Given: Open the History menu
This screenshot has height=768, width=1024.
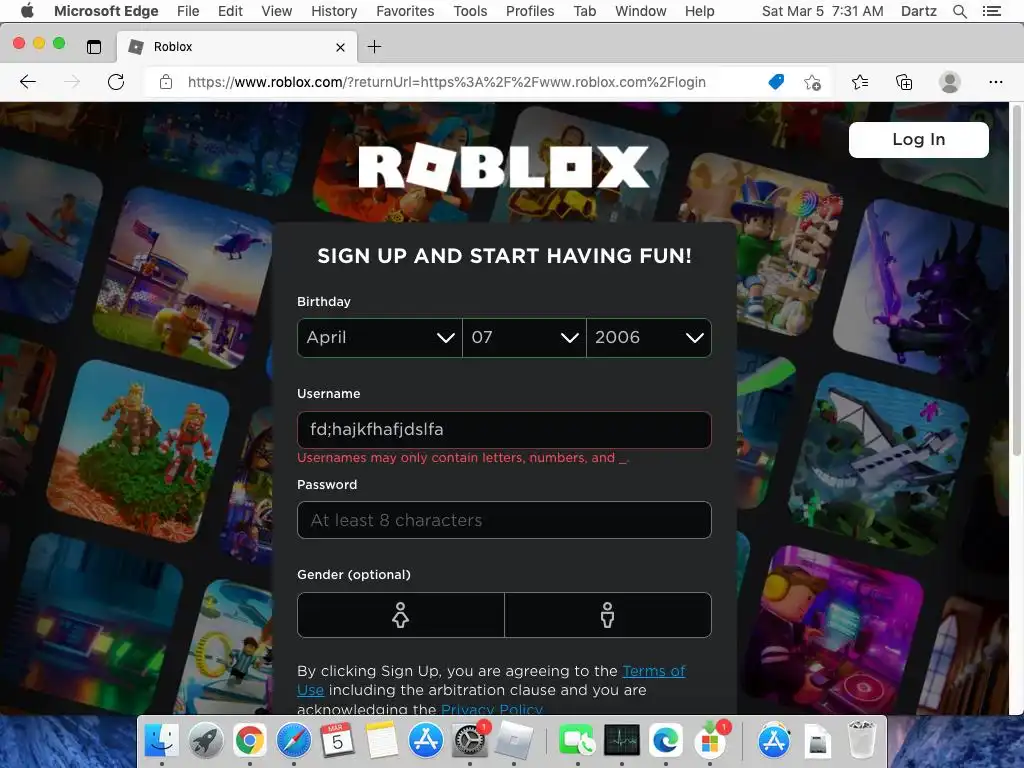Looking at the screenshot, I should click(334, 11).
